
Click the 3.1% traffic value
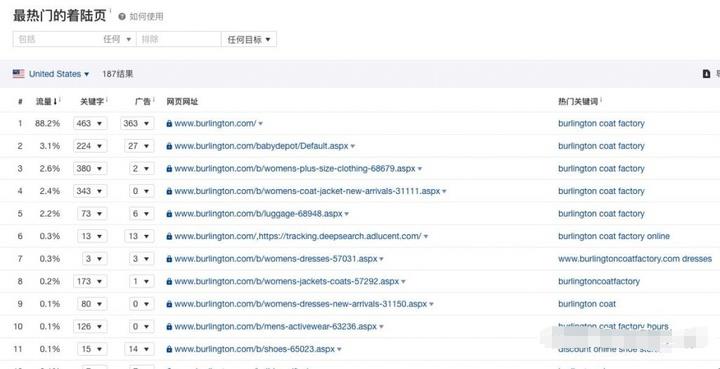click(50, 146)
